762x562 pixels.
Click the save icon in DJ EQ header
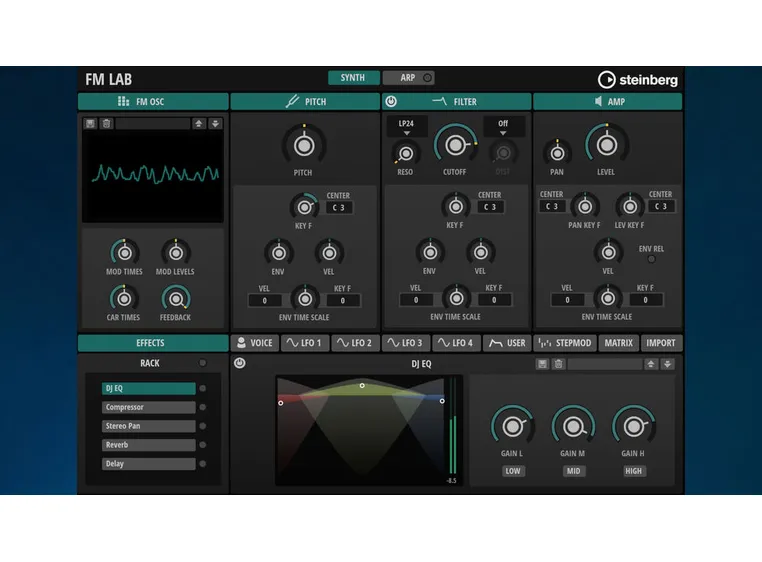coord(542,364)
